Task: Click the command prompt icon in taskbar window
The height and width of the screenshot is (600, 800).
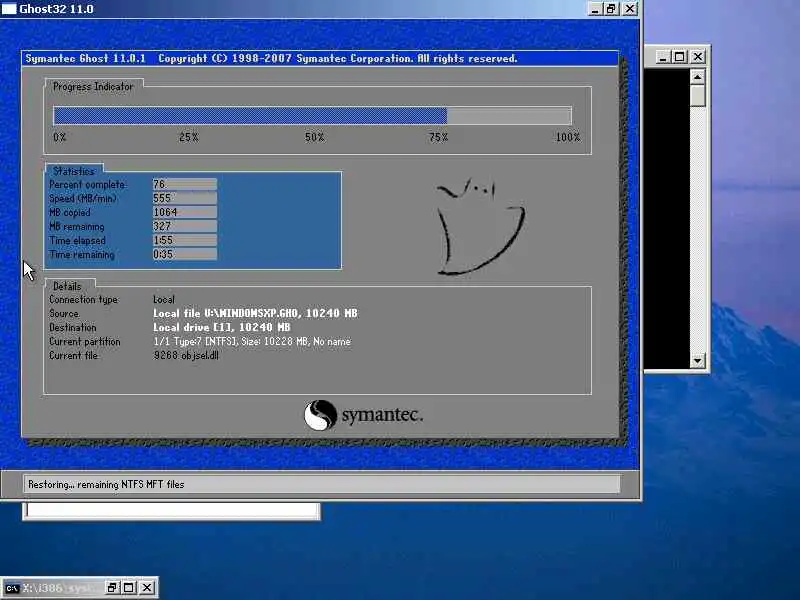Action: [x=12, y=588]
